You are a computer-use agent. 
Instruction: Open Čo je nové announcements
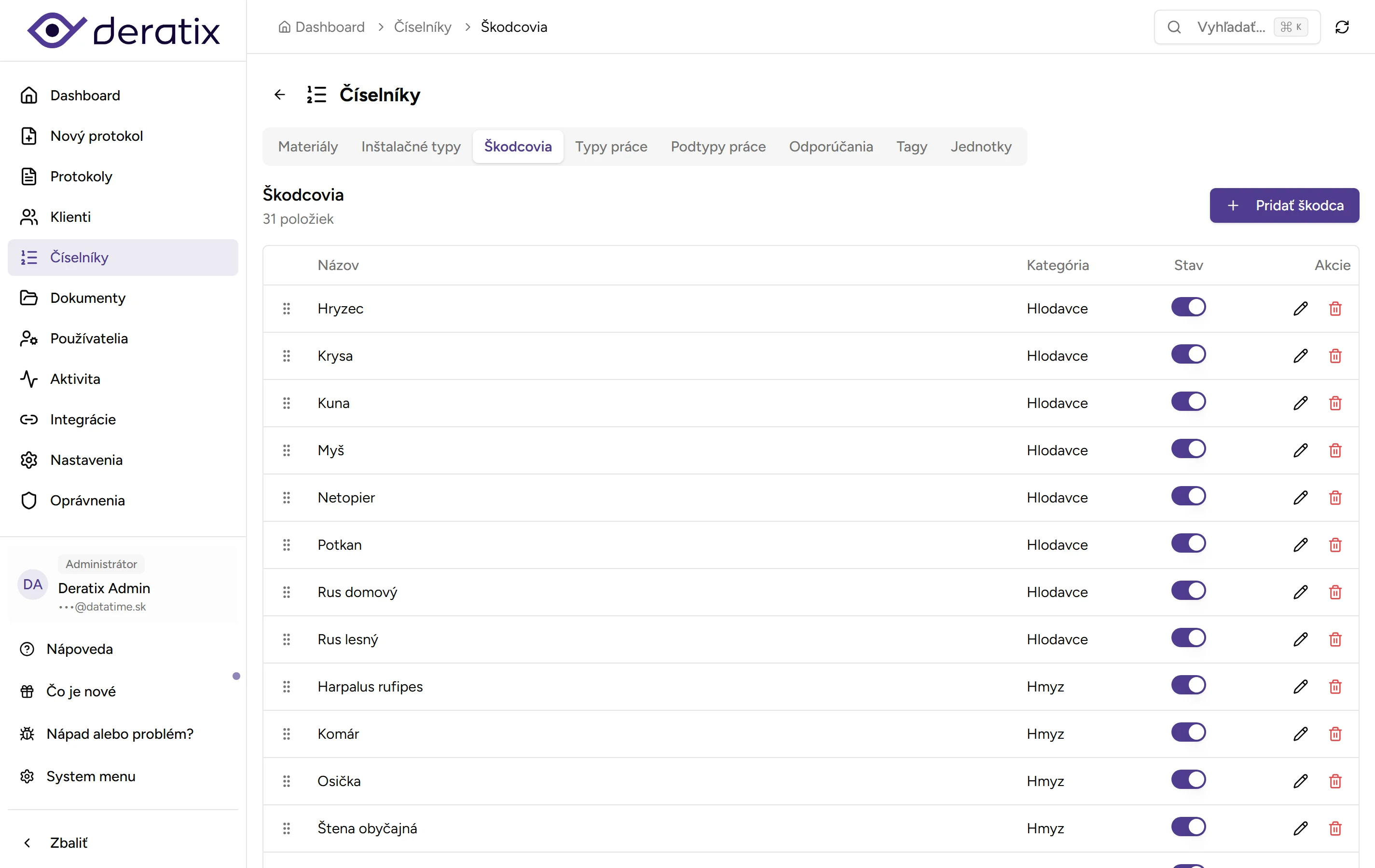[81, 691]
